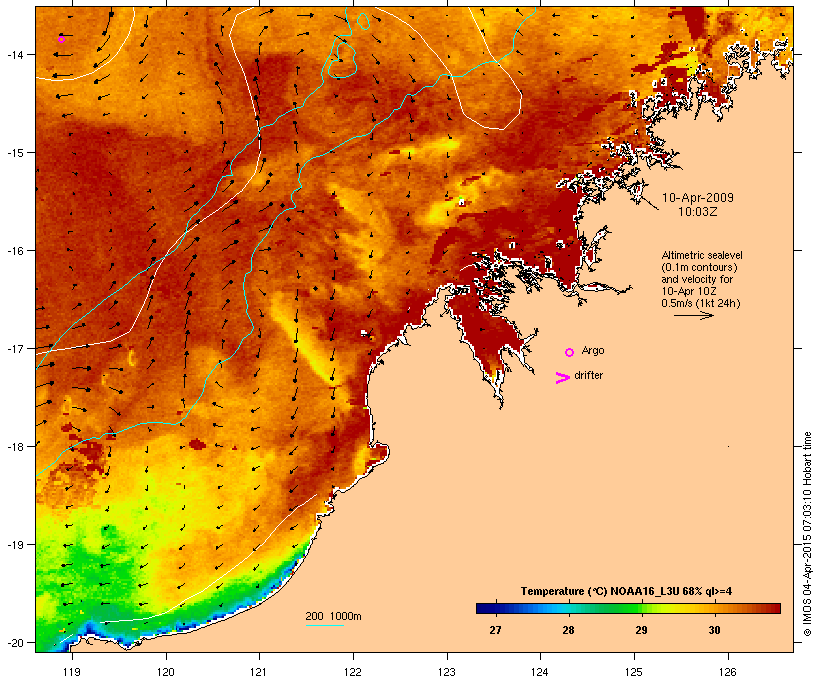820x680 pixels.
Task: Click the 0.5m/s velocity scale arrow
Action: click(693, 315)
